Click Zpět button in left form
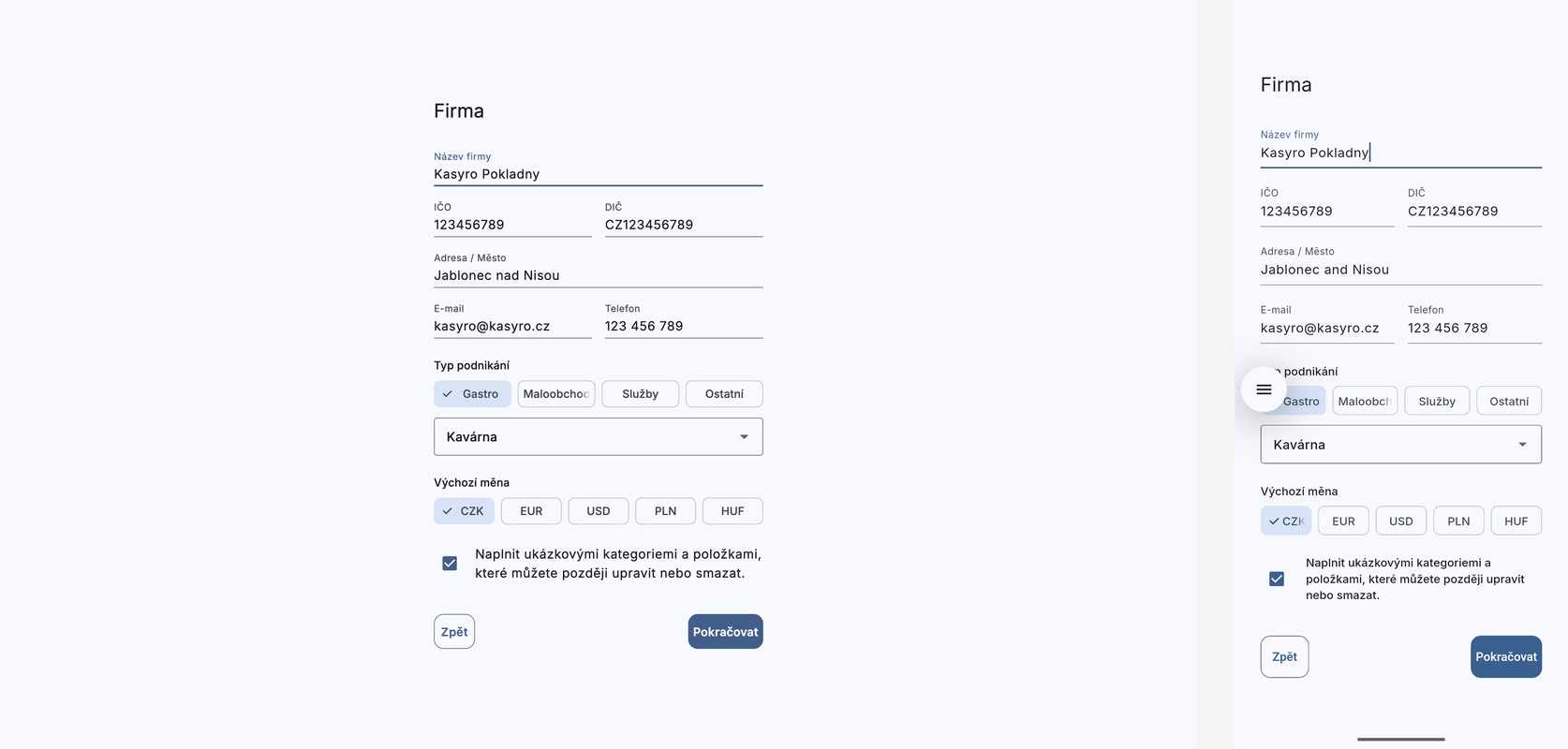The width and height of the screenshot is (1568, 749). [454, 632]
